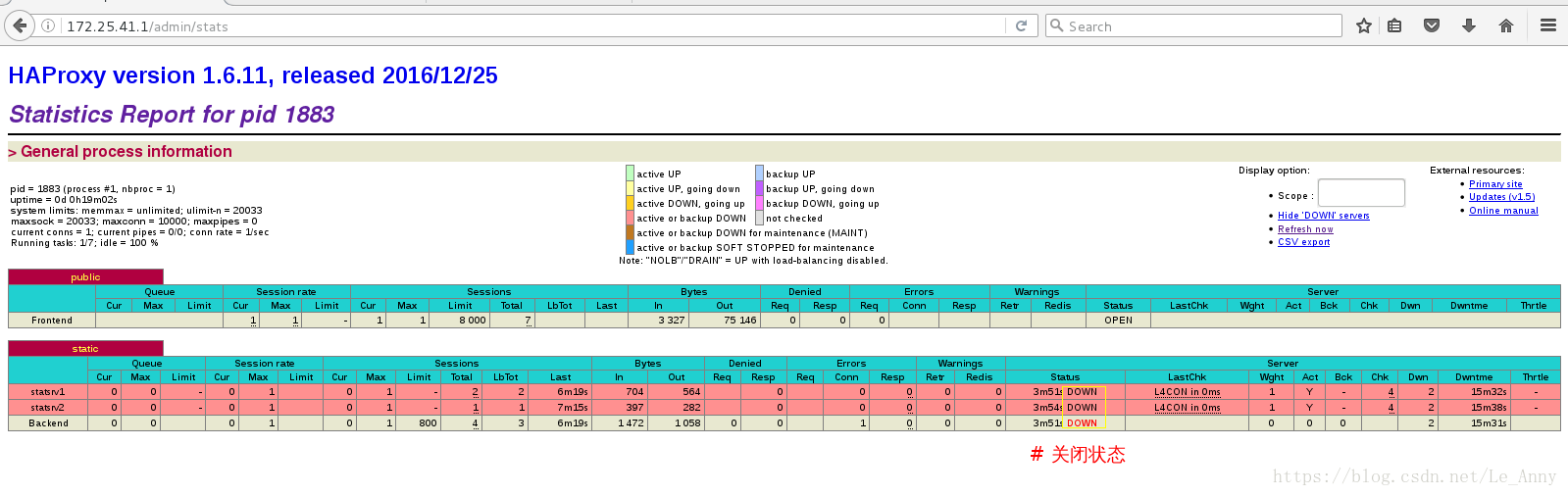Select the statsrv1 row label

coord(48,392)
